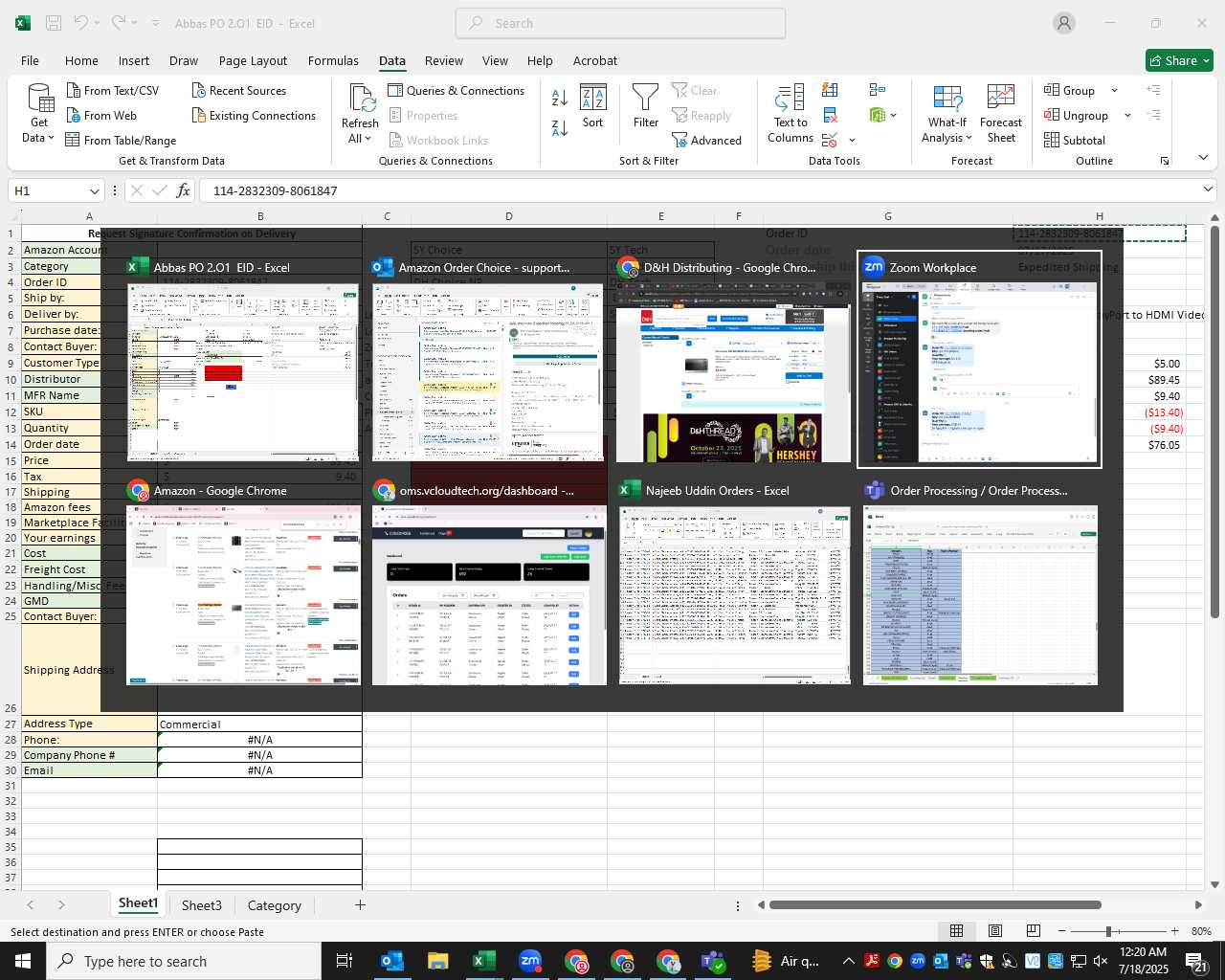This screenshot has width=1225, height=980.
Task: Click the From Web icon
Action: point(74,115)
